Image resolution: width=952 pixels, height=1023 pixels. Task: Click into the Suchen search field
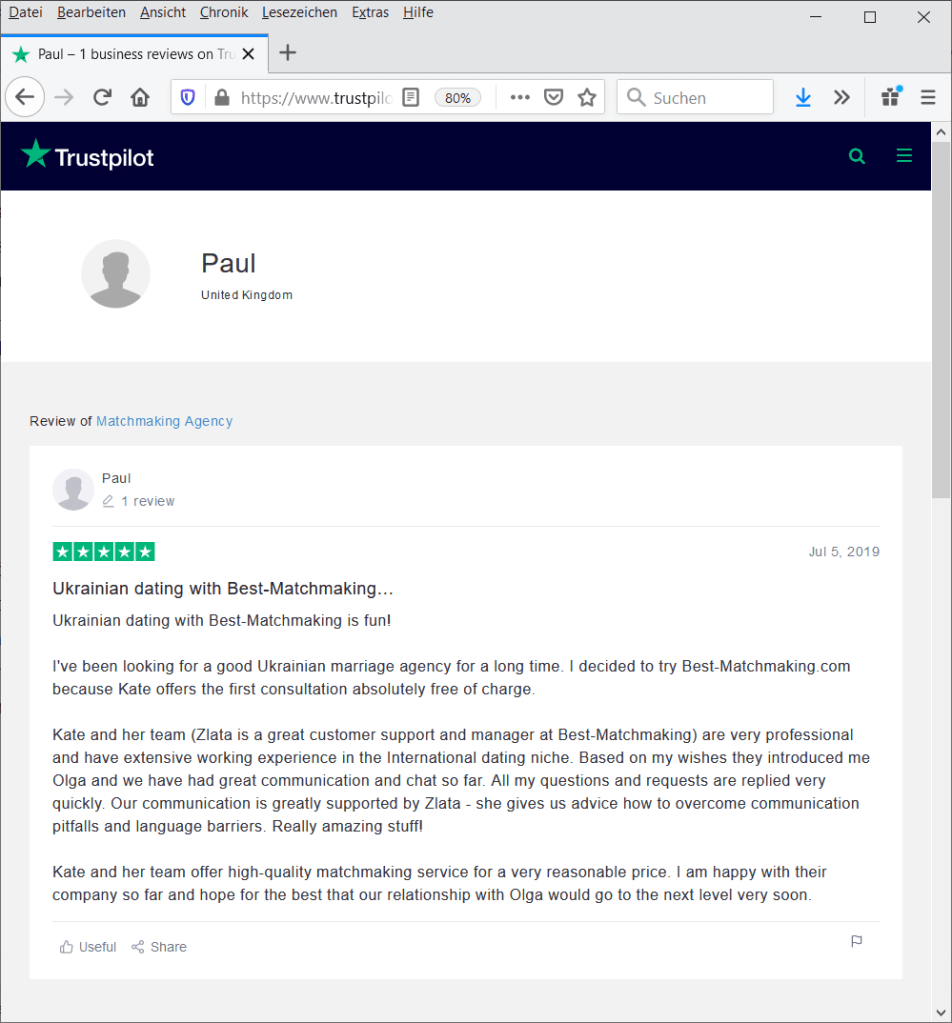click(x=705, y=98)
